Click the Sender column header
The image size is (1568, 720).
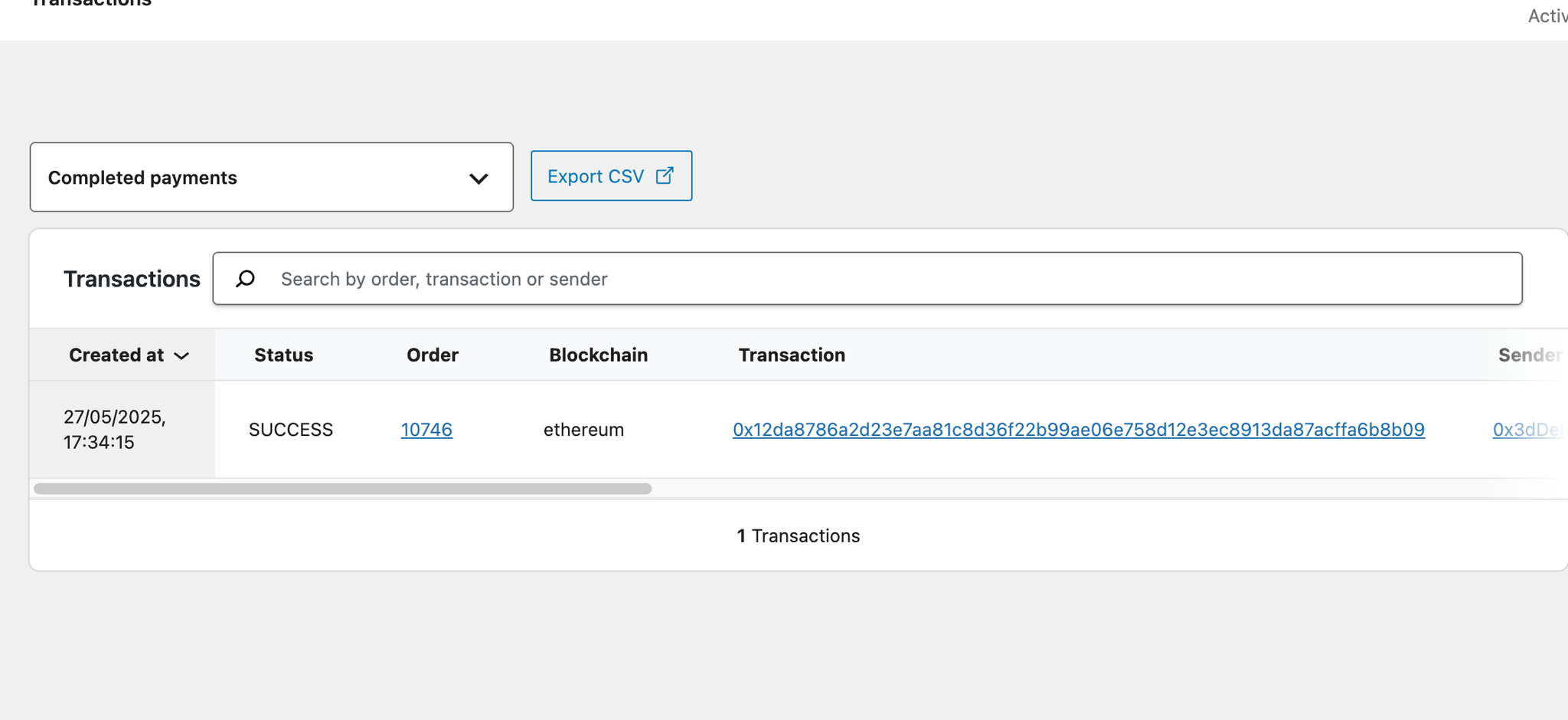coord(1528,355)
